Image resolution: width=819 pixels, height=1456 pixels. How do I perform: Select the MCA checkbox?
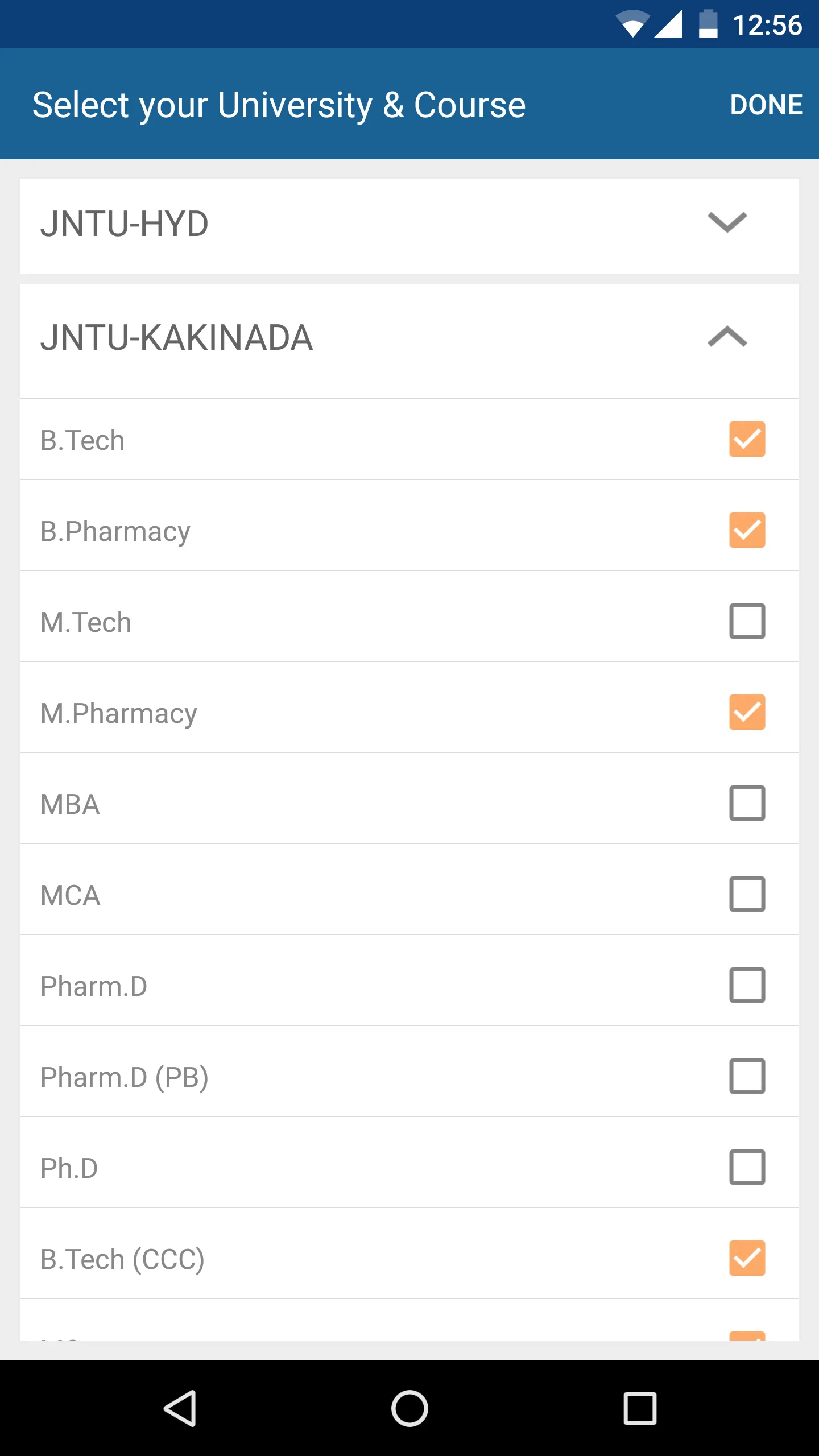pyautogui.click(x=747, y=894)
